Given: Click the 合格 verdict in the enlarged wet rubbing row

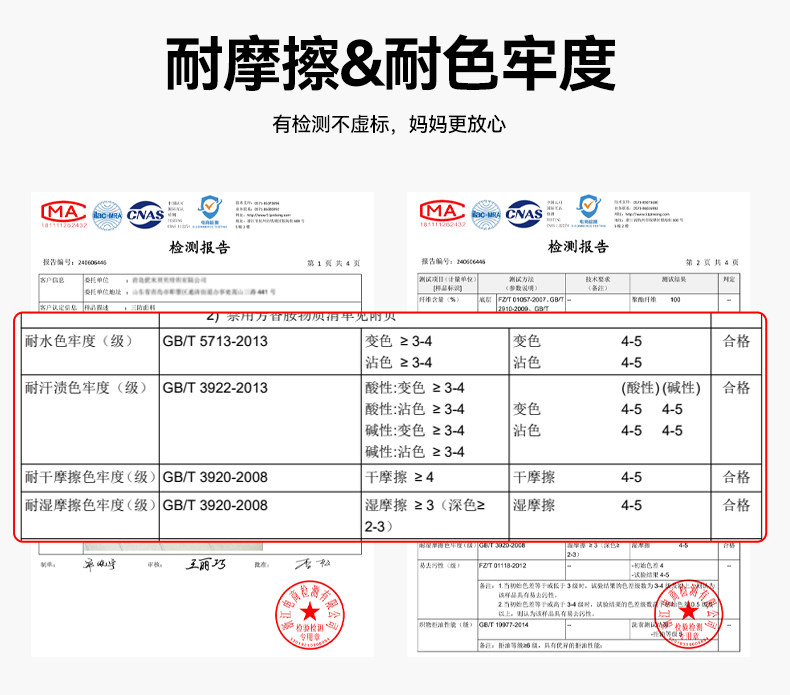Looking at the screenshot, I should pos(736,505).
